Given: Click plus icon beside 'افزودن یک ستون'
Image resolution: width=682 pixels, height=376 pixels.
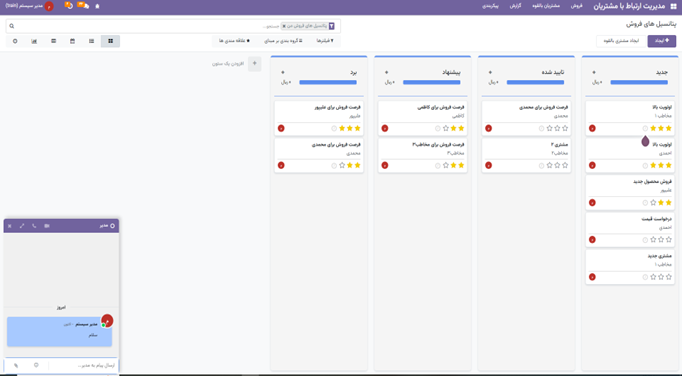Looking at the screenshot, I should (x=254, y=64).
